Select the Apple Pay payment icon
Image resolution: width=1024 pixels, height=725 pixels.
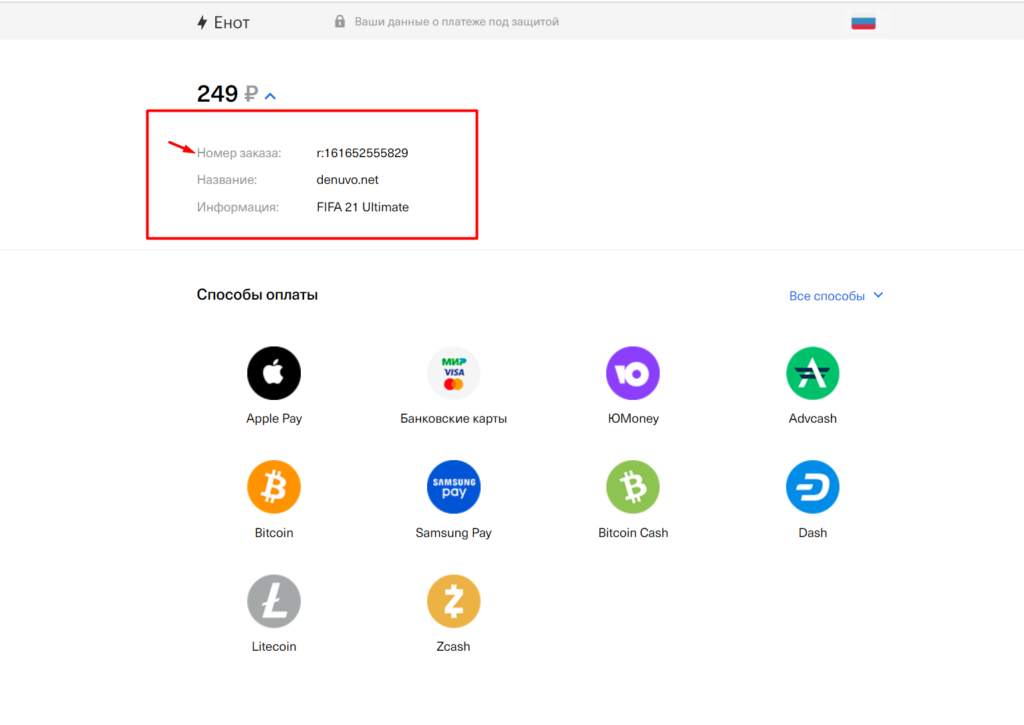point(273,373)
